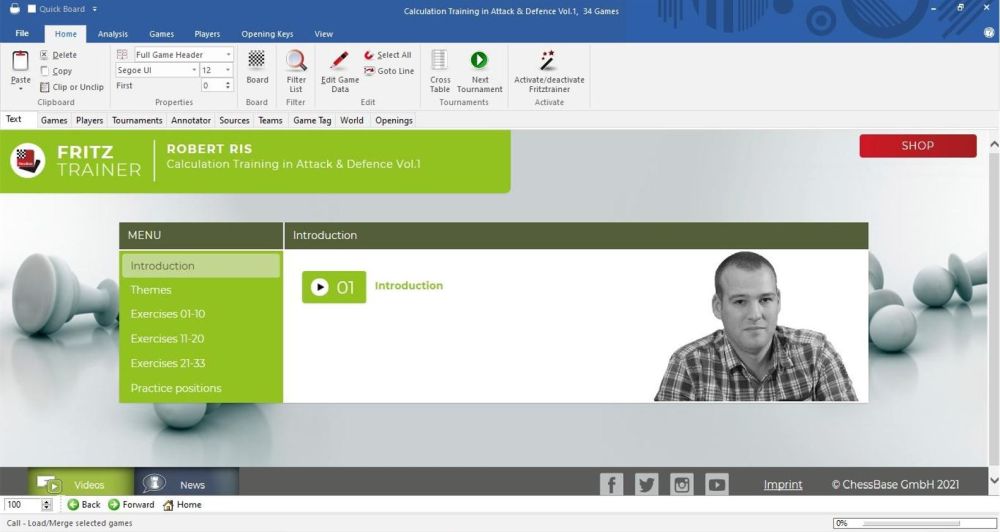Click the Select All icon
The image size is (1000, 532).
[369, 55]
